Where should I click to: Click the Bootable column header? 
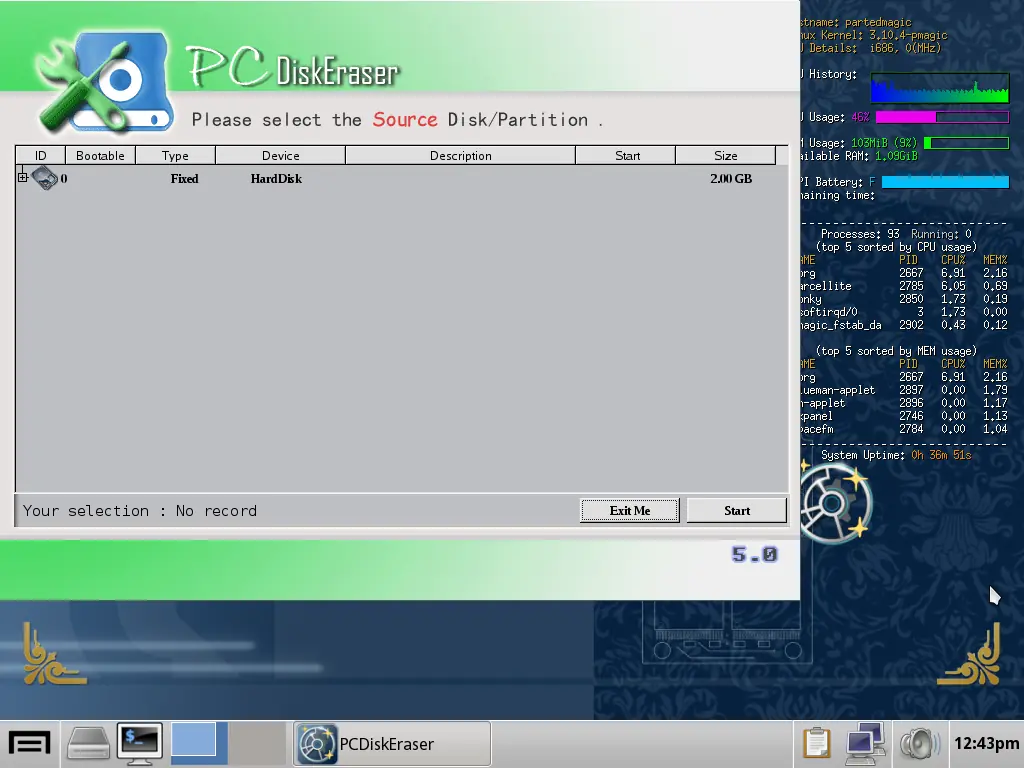click(x=100, y=155)
